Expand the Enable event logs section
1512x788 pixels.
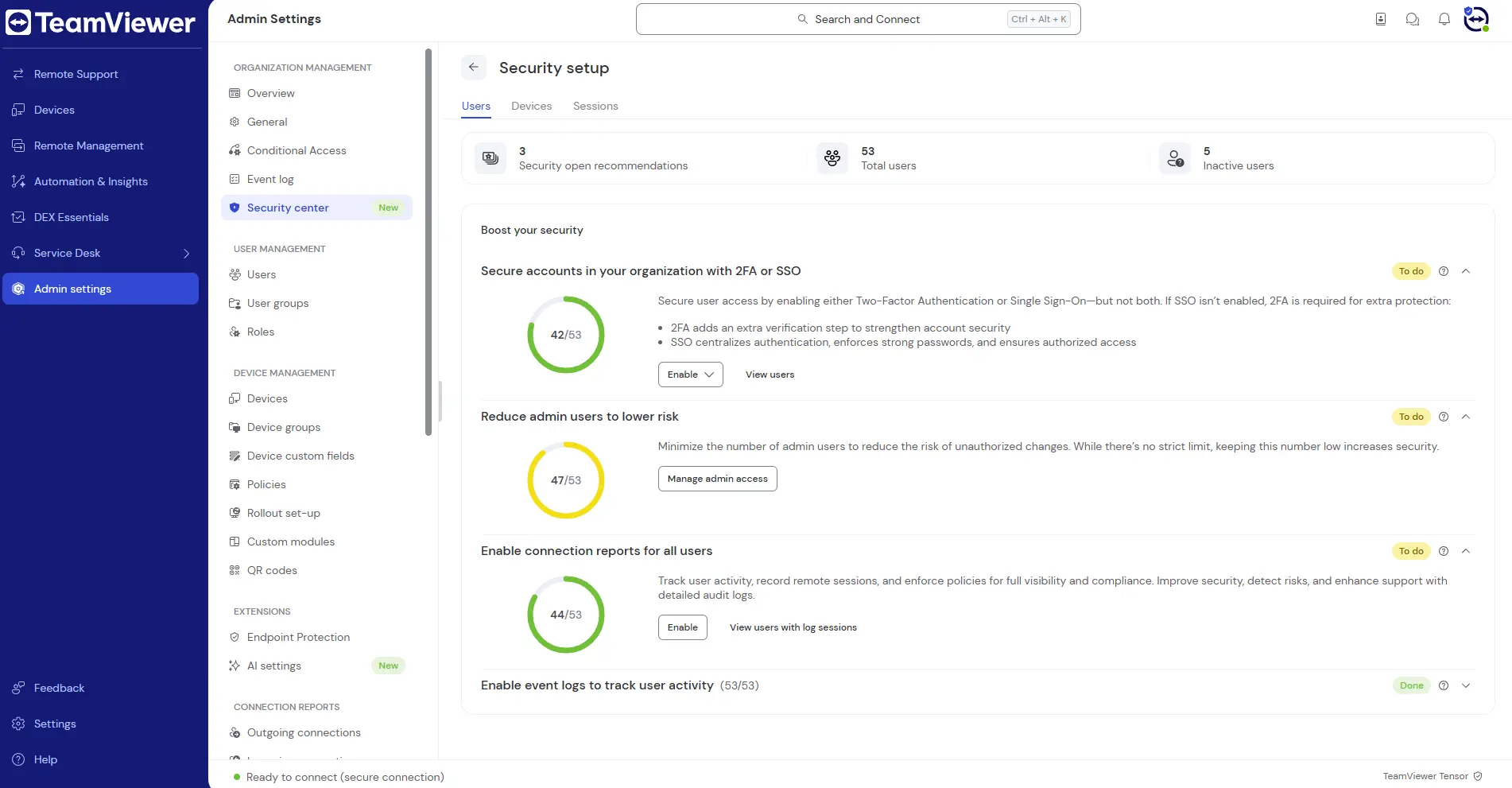tap(1466, 685)
